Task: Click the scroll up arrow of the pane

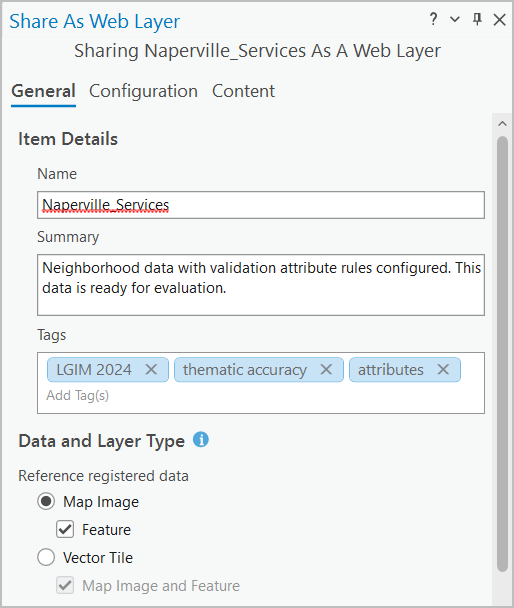Action: tap(502, 124)
